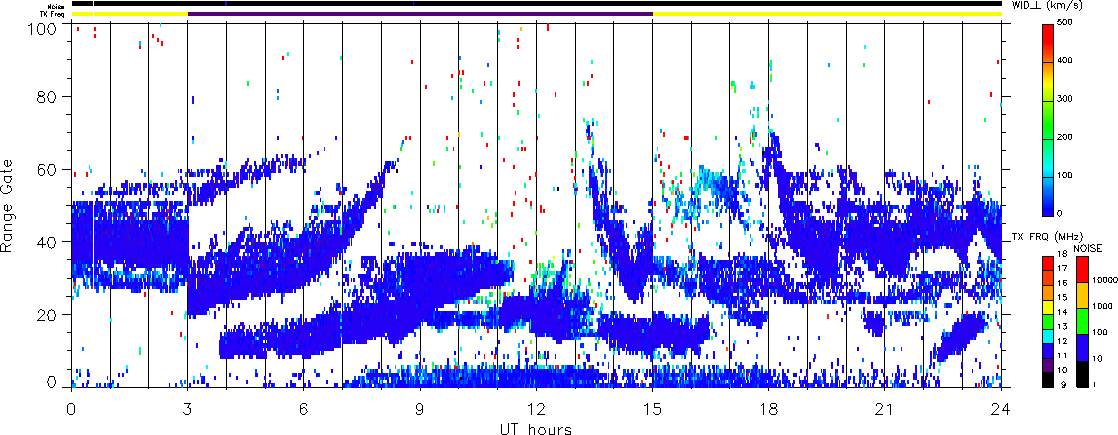Click yellow TX Freq strip segment before 3 UT
The height and width of the screenshot is (435, 1118).
click(x=130, y=14)
